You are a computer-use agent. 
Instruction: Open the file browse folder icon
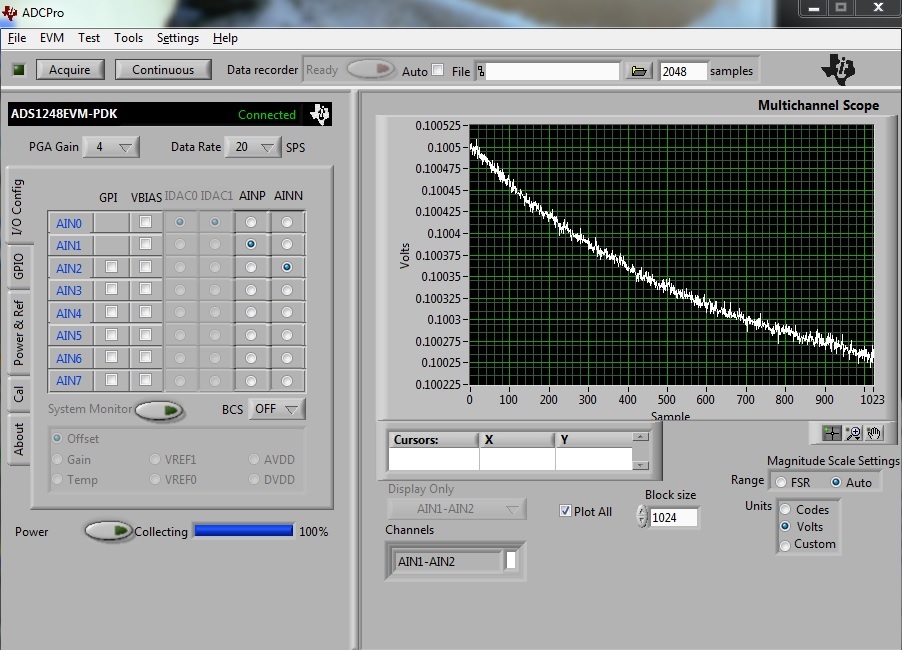point(639,71)
